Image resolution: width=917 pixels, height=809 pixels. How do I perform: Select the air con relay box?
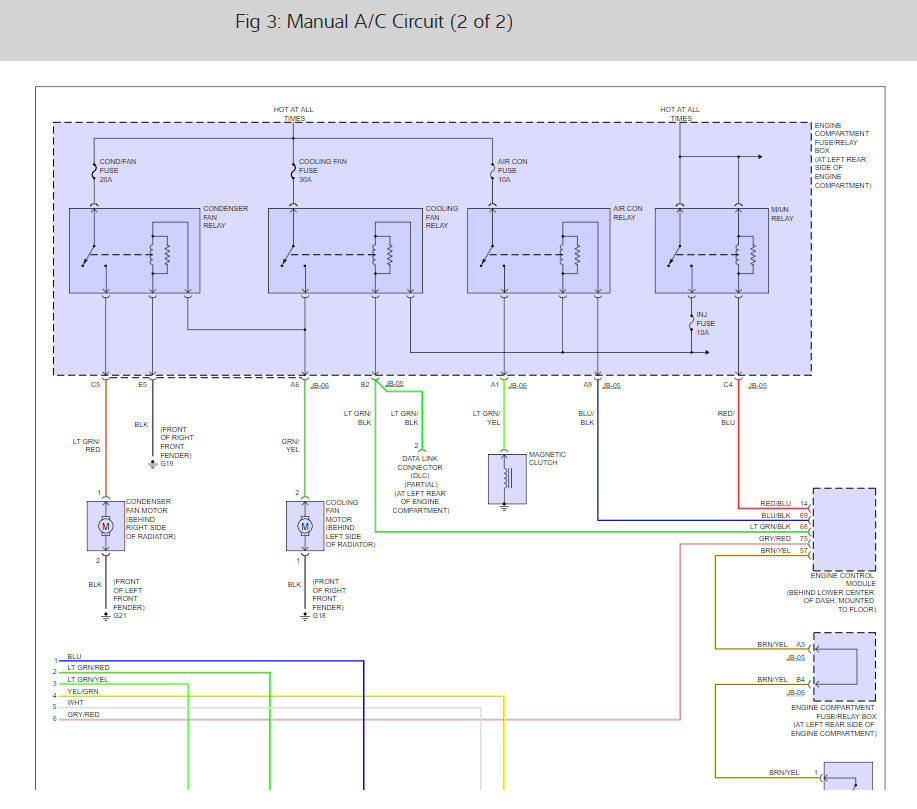click(539, 250)
